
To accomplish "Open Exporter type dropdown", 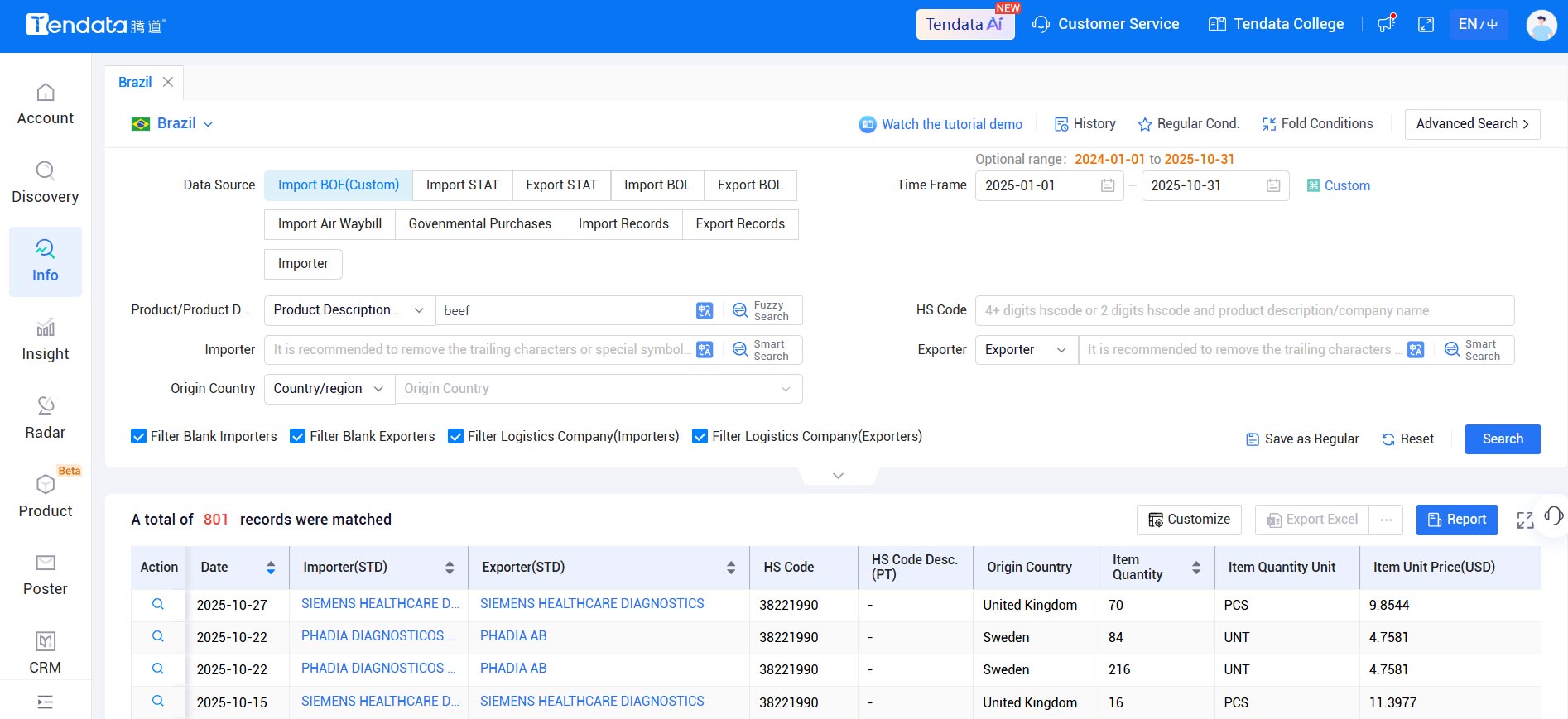I will pos(1027,349).
